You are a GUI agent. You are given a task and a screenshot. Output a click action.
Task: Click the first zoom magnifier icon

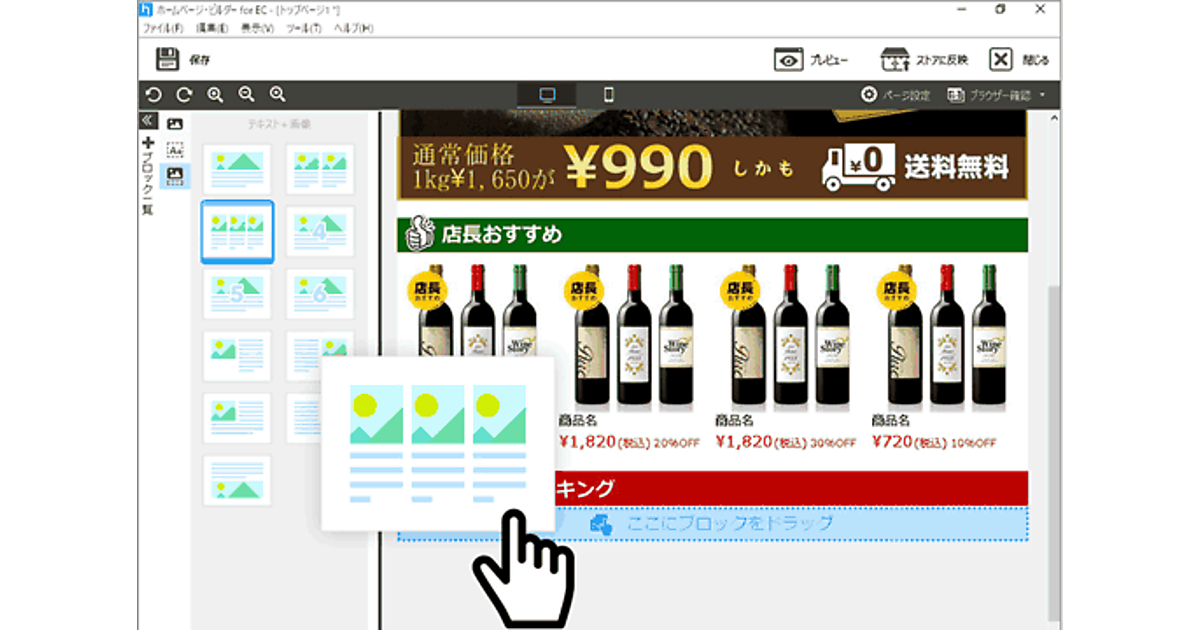tap(215, 95)
